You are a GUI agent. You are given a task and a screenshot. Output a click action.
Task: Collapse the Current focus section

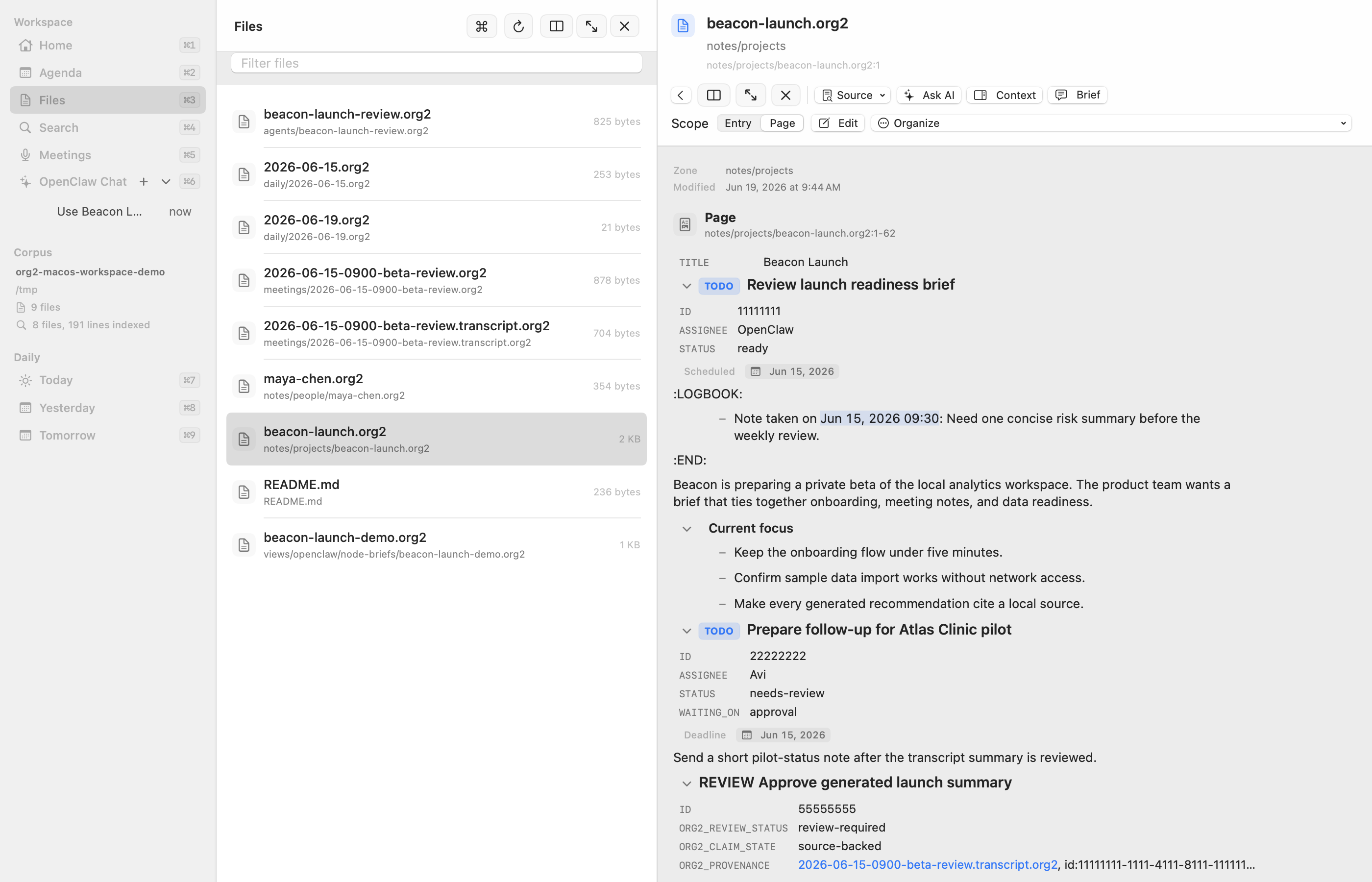tap(686, 529)
